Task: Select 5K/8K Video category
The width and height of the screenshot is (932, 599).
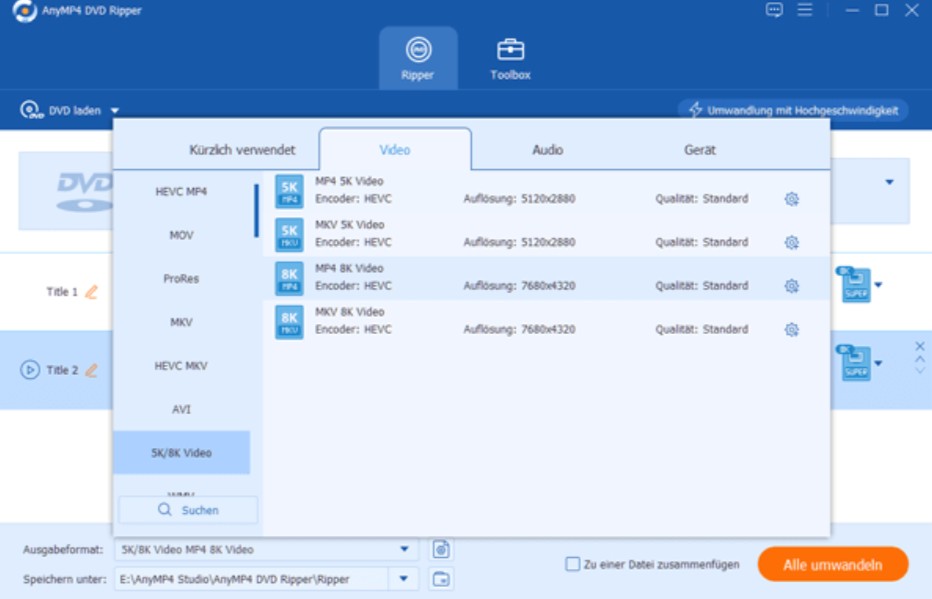Action: pos(181,452)
